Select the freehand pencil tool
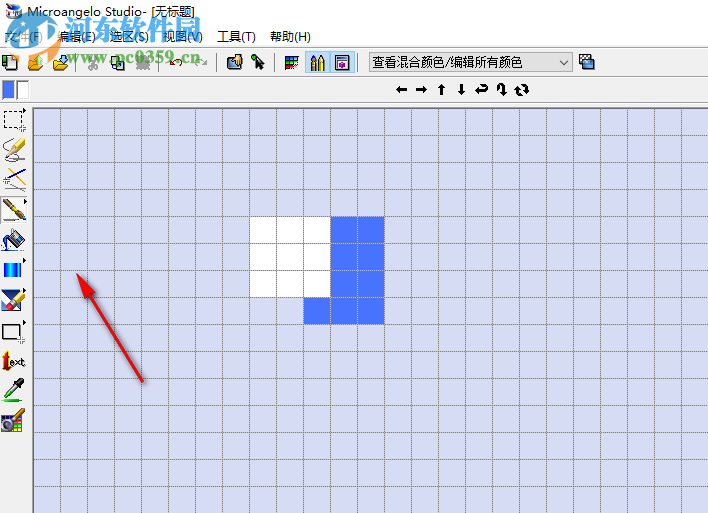 pos(14,150)
